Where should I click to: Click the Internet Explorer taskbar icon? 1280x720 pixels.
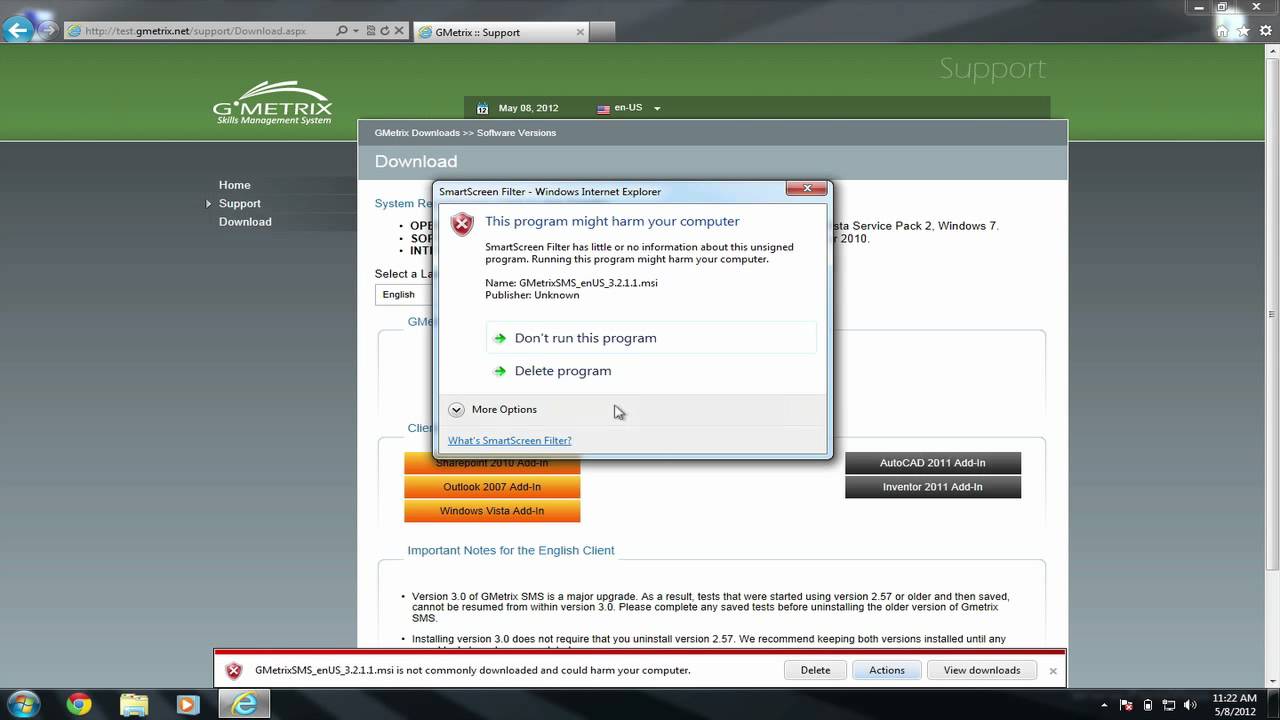click(243, 704)
